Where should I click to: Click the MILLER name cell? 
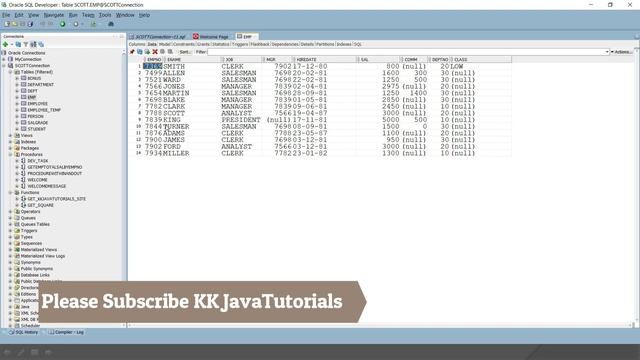click(176, 153)
